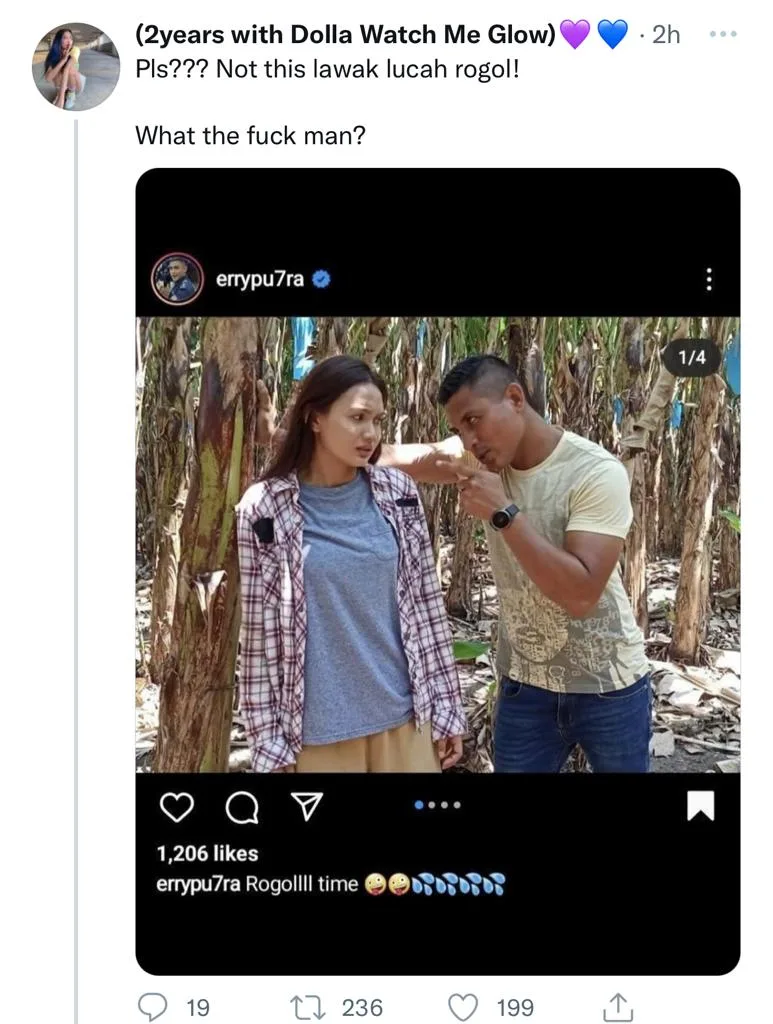
Task: Open the Instagram post vertical dots menu
Action: point(709,280)
